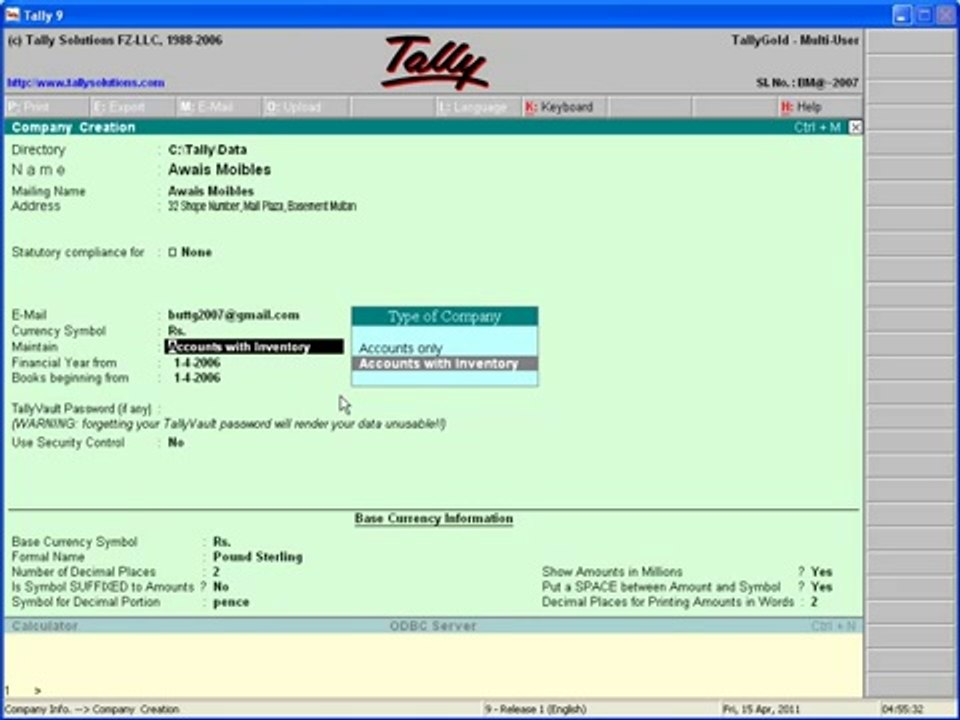Click the calculator input prompt line

(433, 691)
